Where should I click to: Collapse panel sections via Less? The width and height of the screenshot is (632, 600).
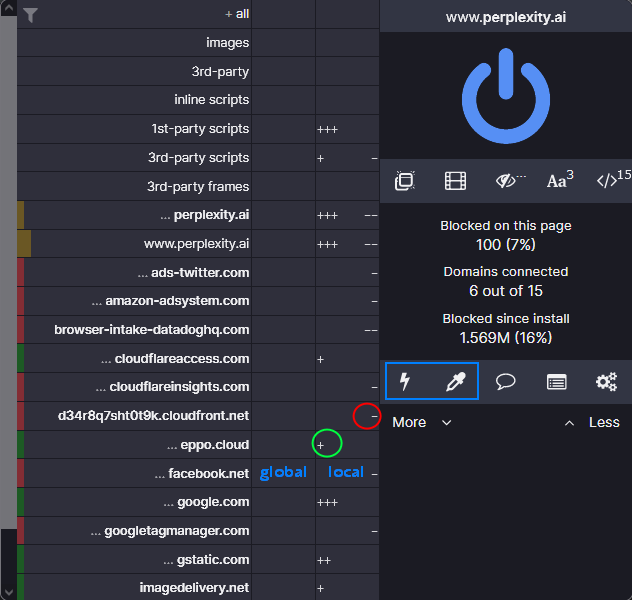pos(592,422)
